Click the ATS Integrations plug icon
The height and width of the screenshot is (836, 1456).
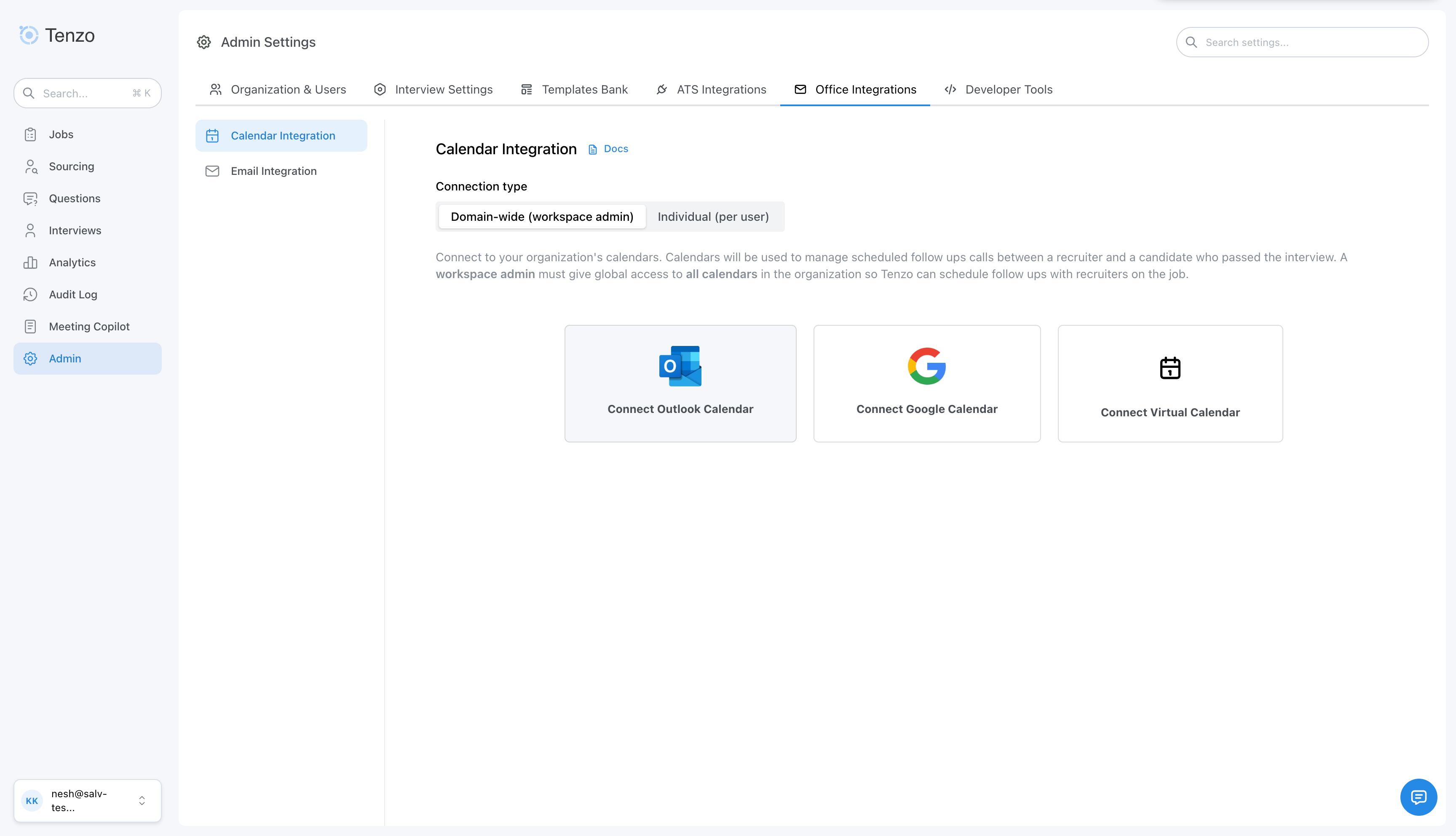[662, 90]
